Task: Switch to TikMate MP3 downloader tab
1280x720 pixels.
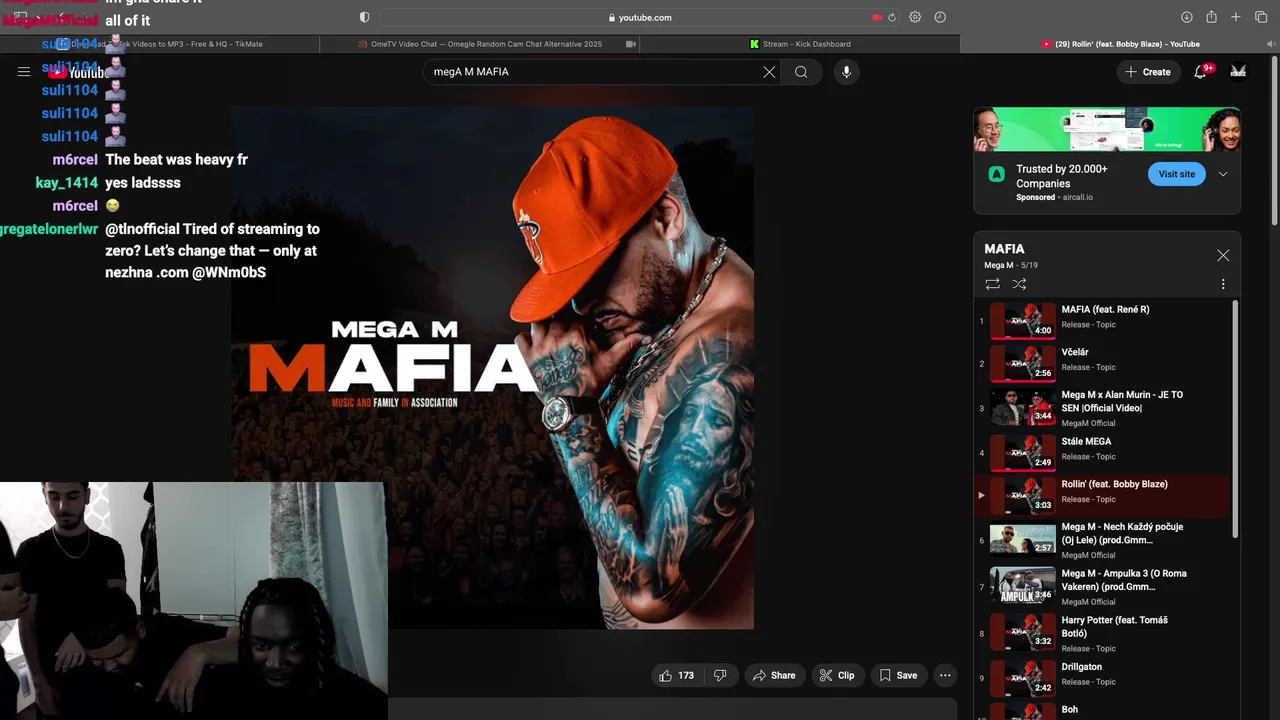Action: pos(160,44)
